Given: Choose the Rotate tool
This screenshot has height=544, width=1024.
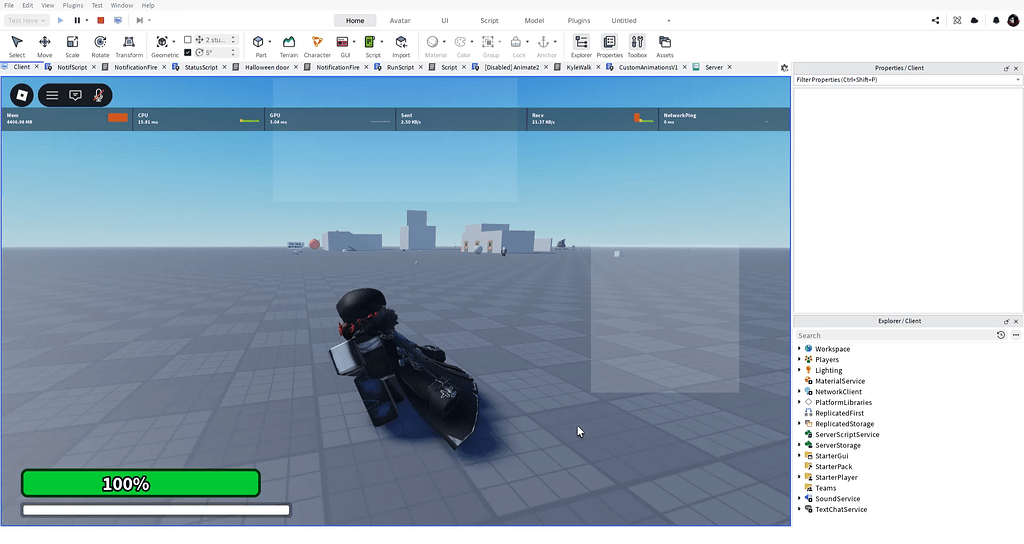Looking at the screenshot, I should click(100, 46).
